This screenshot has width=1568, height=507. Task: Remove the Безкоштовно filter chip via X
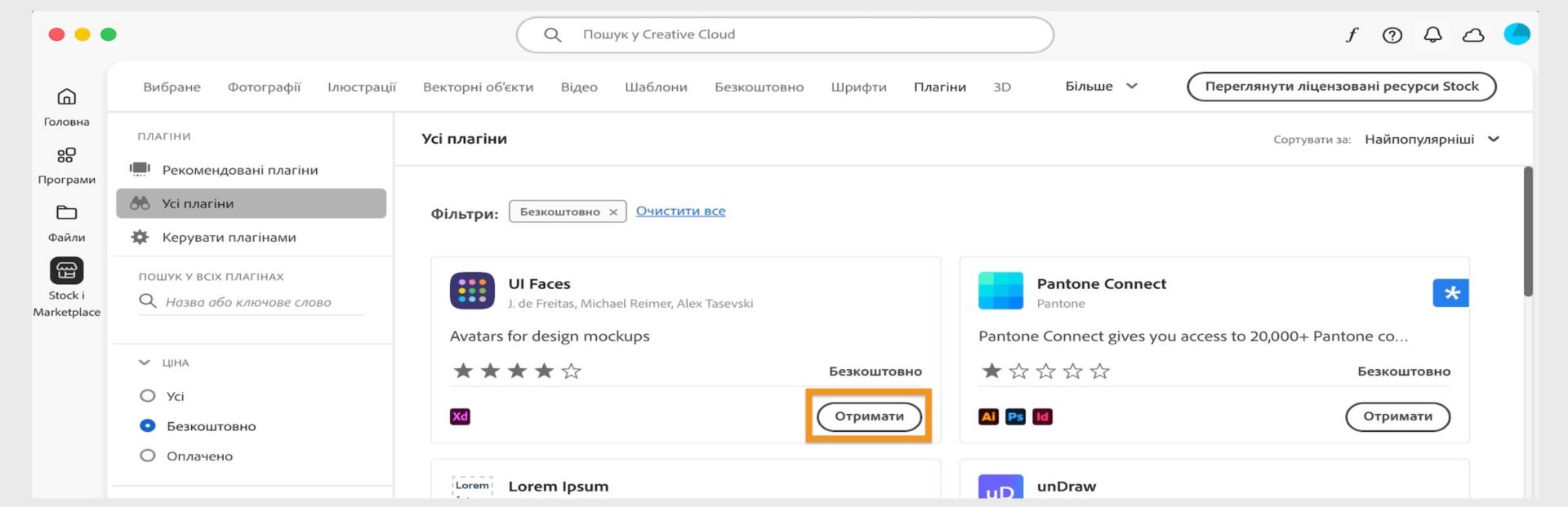point(613,212)
